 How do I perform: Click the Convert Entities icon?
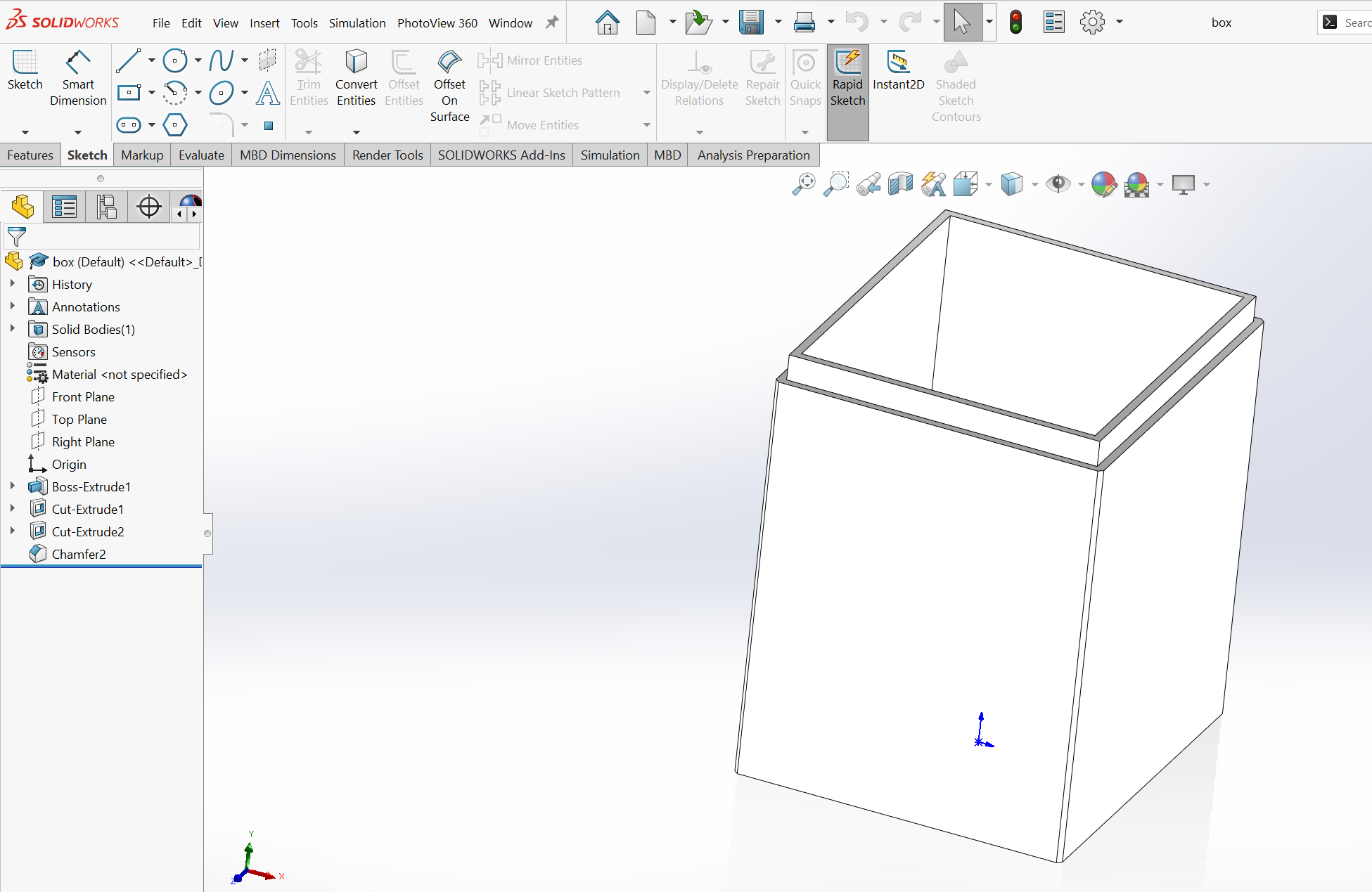357,62
